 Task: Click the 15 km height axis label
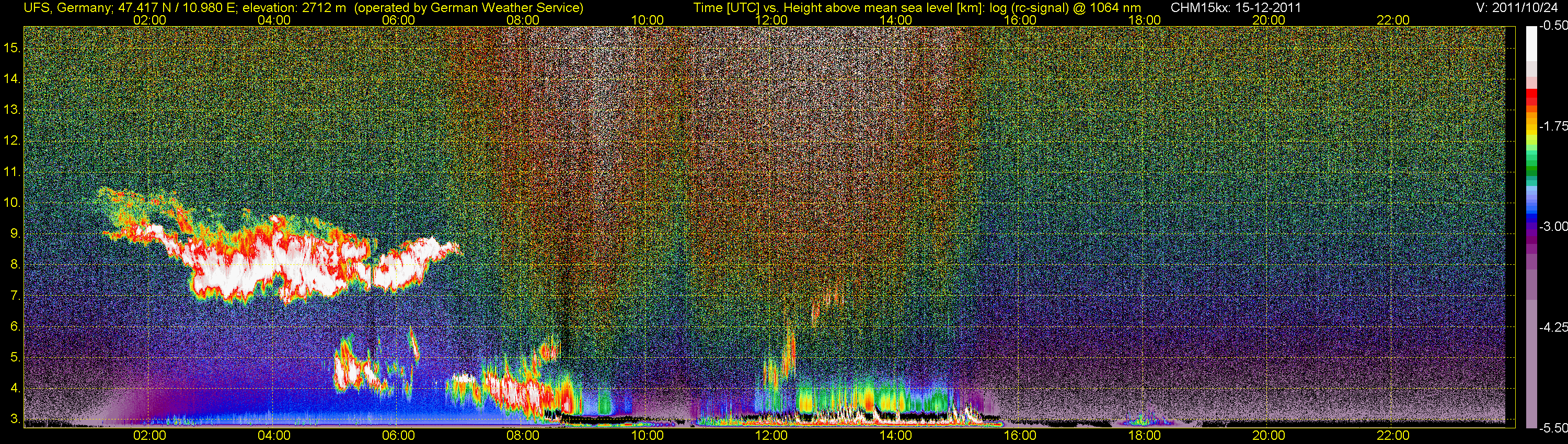click(12, 48)
